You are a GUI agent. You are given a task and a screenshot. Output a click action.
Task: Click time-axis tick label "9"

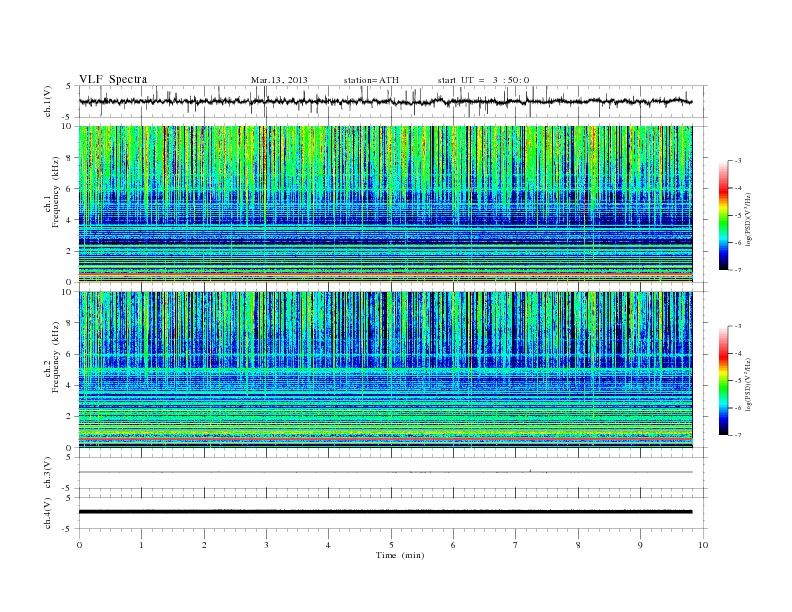(x=640, y=545)
